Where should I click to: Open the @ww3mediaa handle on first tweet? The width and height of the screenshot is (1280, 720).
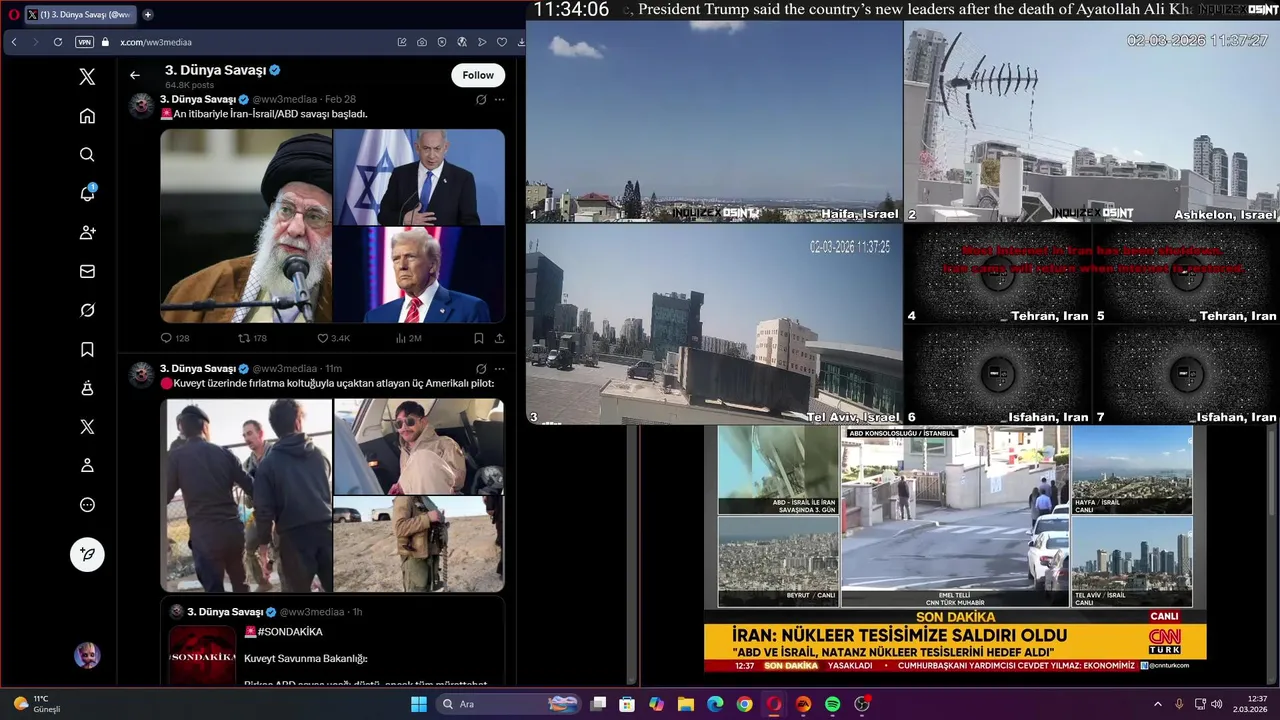click(x=285, y=99)
